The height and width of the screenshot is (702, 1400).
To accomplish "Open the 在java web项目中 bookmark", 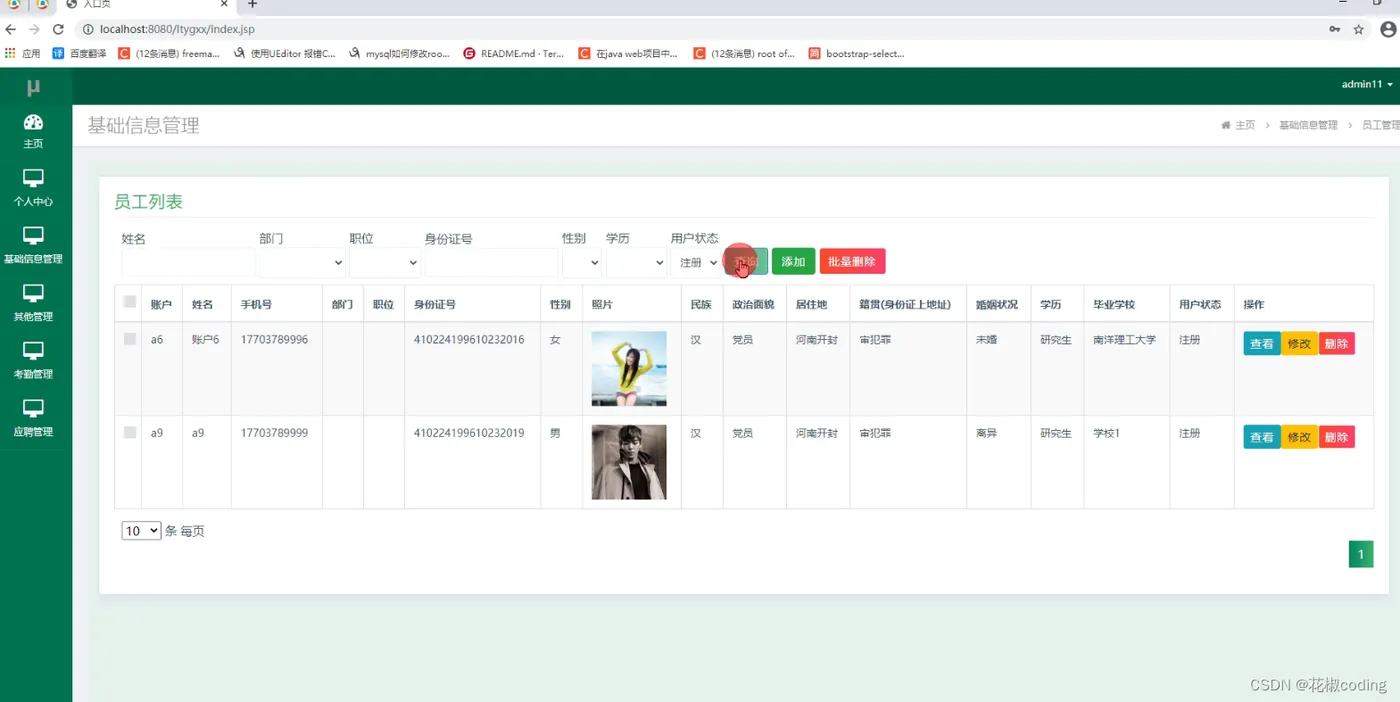I will (628, 54).
